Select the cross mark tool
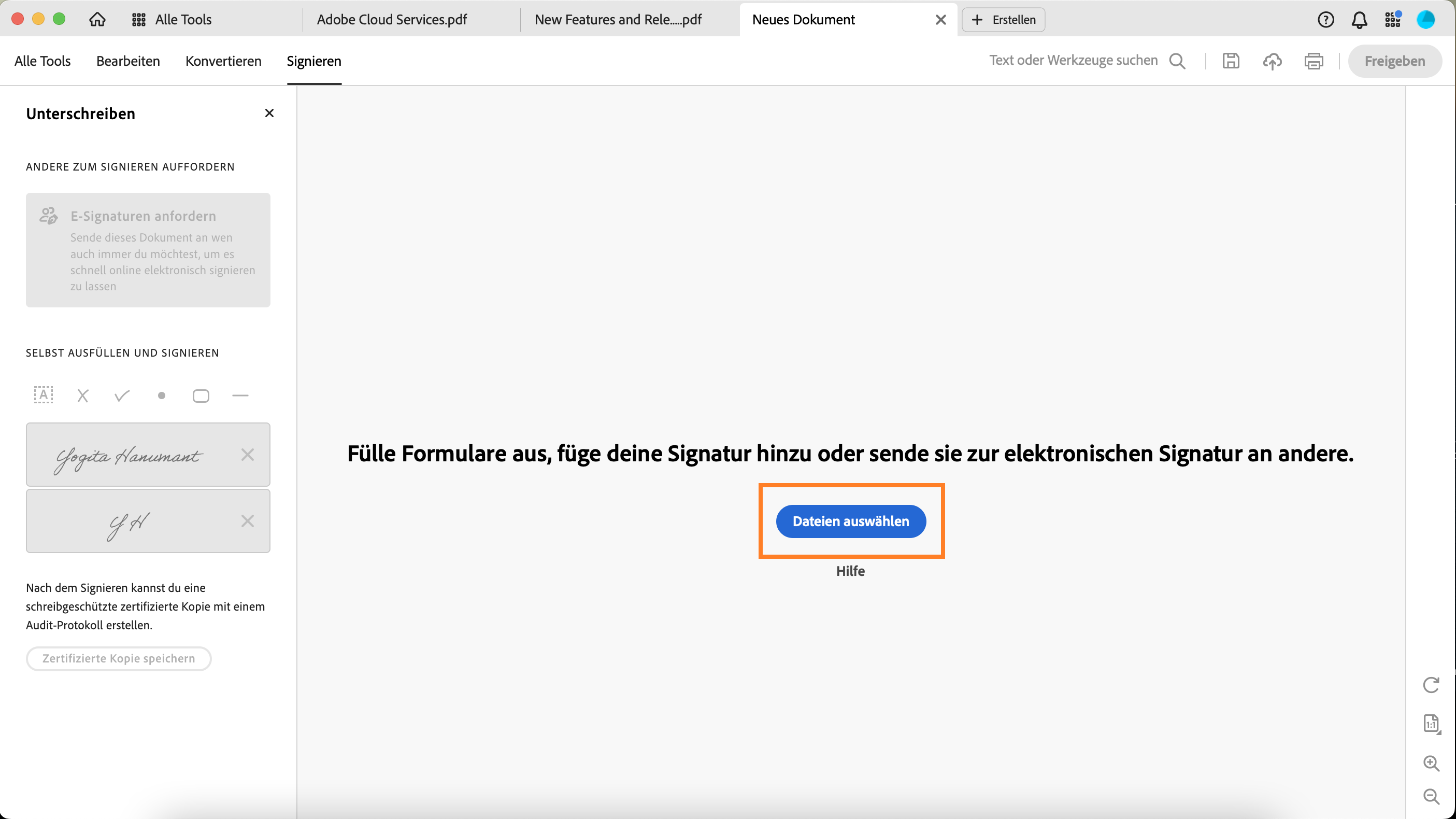The image size is (1456, 819). [83, 396]
